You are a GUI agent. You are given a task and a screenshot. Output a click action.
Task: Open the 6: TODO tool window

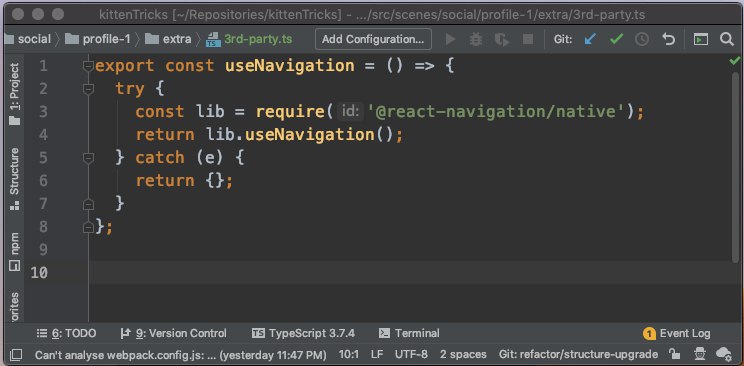(x=66, y=333)
